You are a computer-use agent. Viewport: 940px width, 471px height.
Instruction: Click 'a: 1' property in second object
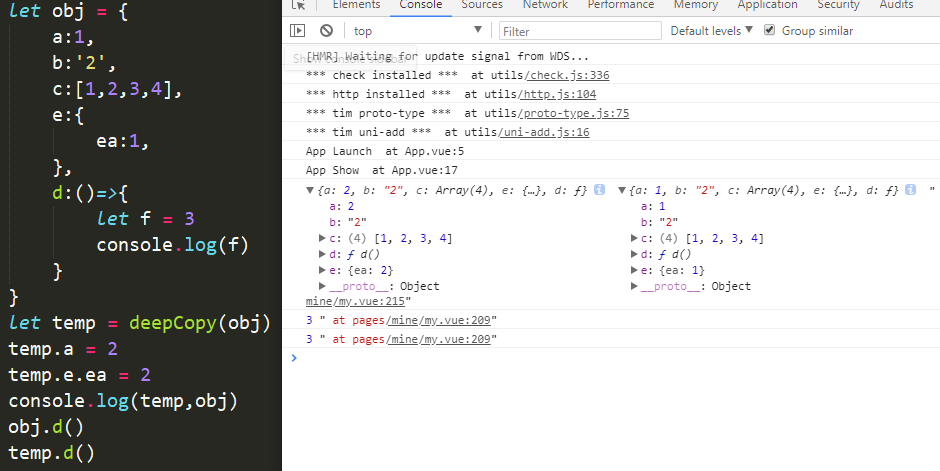click(x=653, y=207)
